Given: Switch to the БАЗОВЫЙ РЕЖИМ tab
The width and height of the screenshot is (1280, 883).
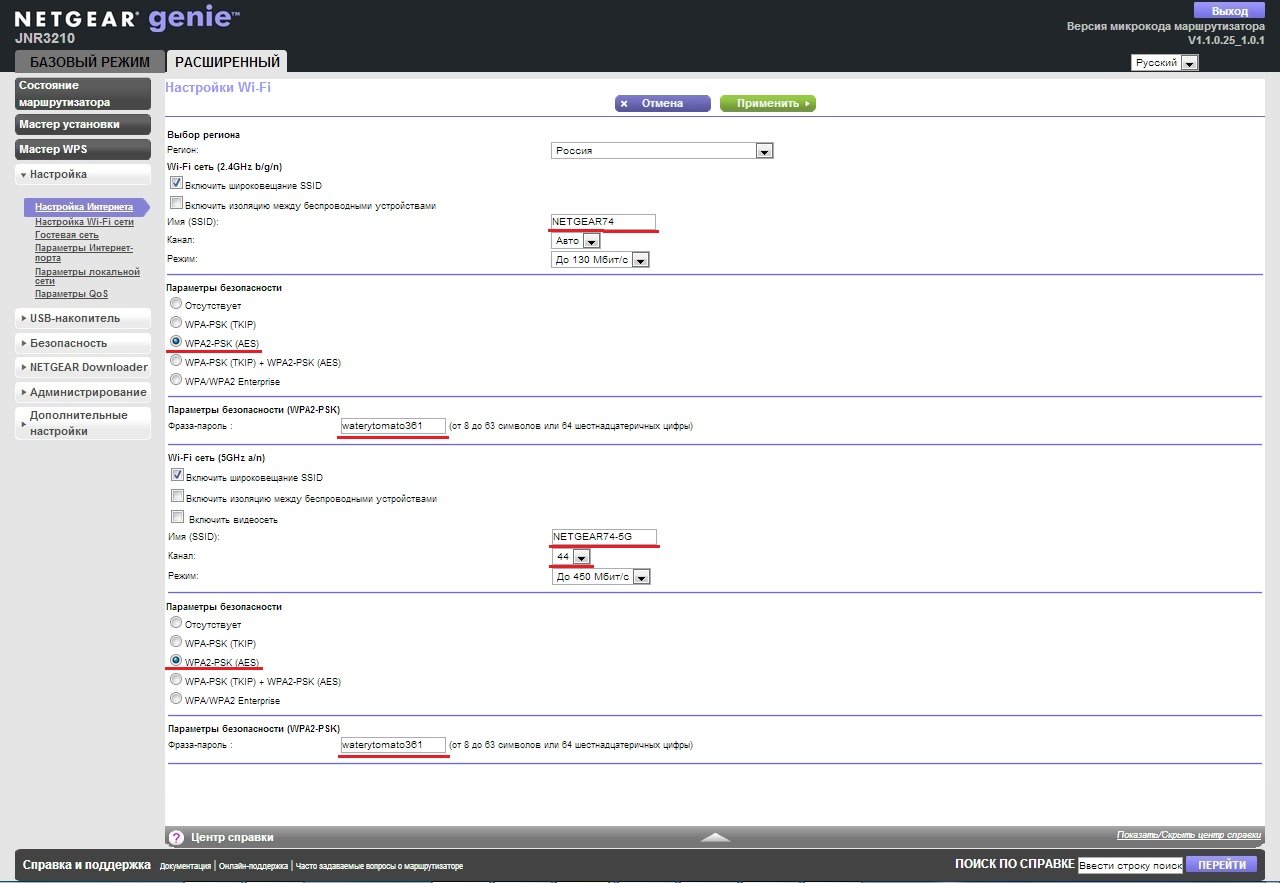Looking at the screenshot, I should pyautogui.click(x=89, y=62).
